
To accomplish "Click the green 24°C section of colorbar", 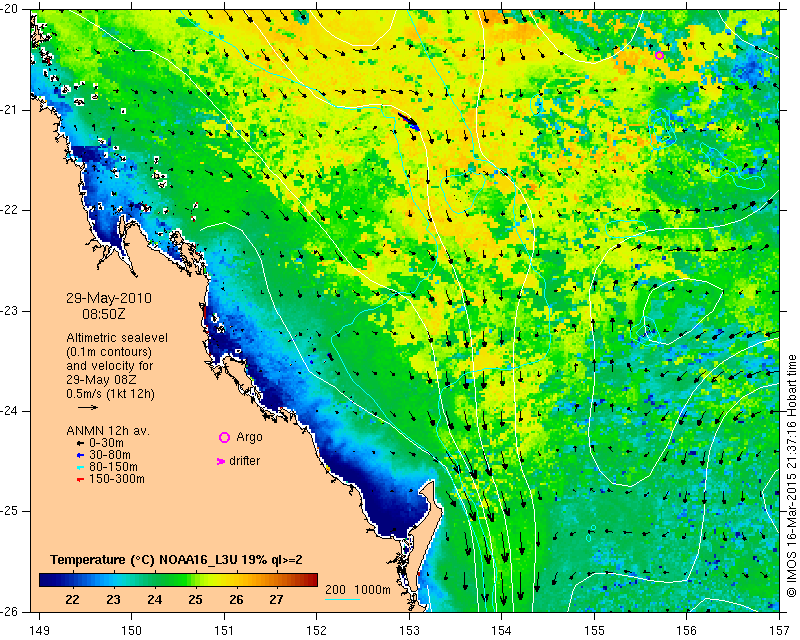I will pyautogui.click(x=155, y=580).
